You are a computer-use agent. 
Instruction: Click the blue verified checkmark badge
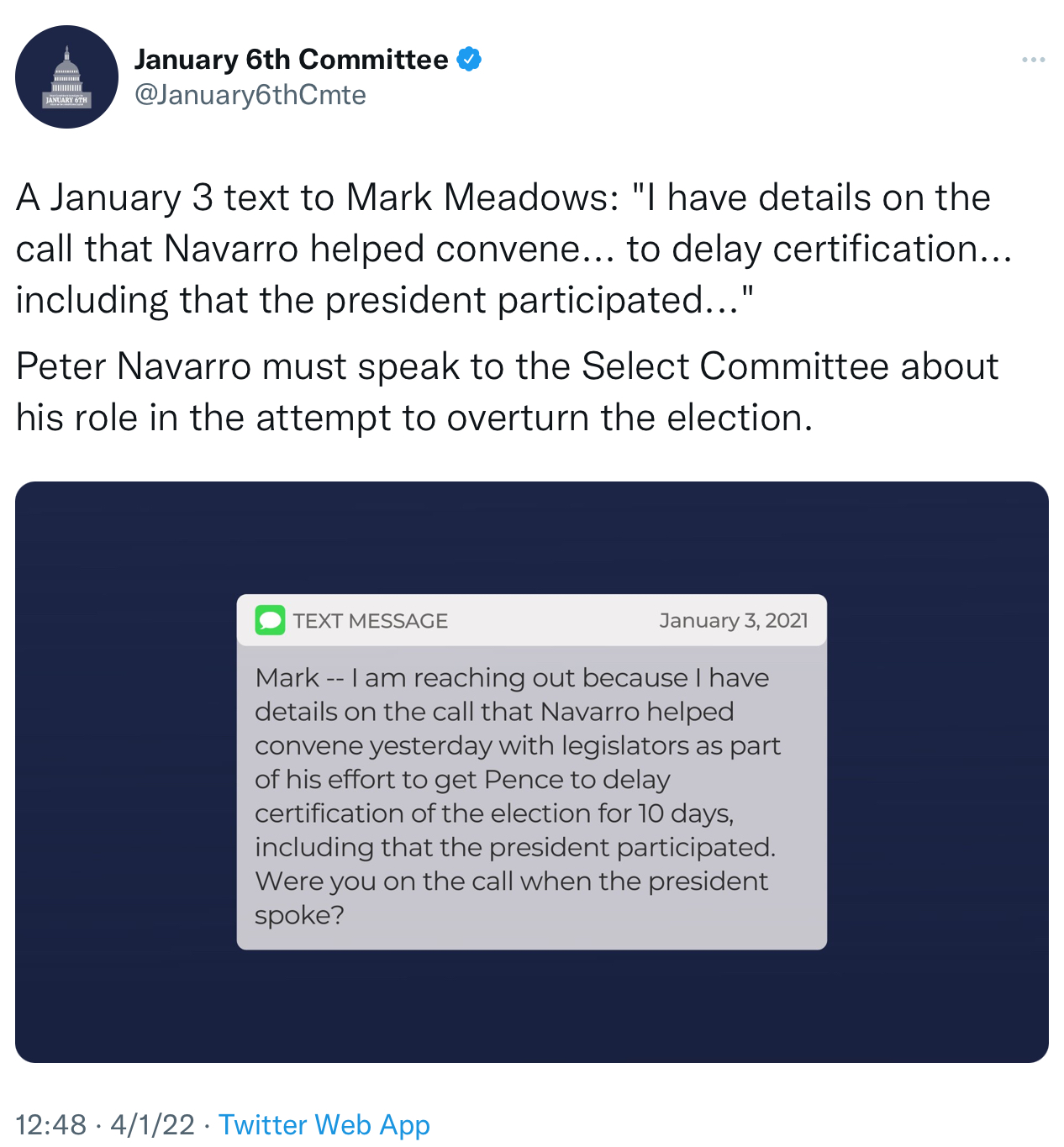[x=469, y=60]
